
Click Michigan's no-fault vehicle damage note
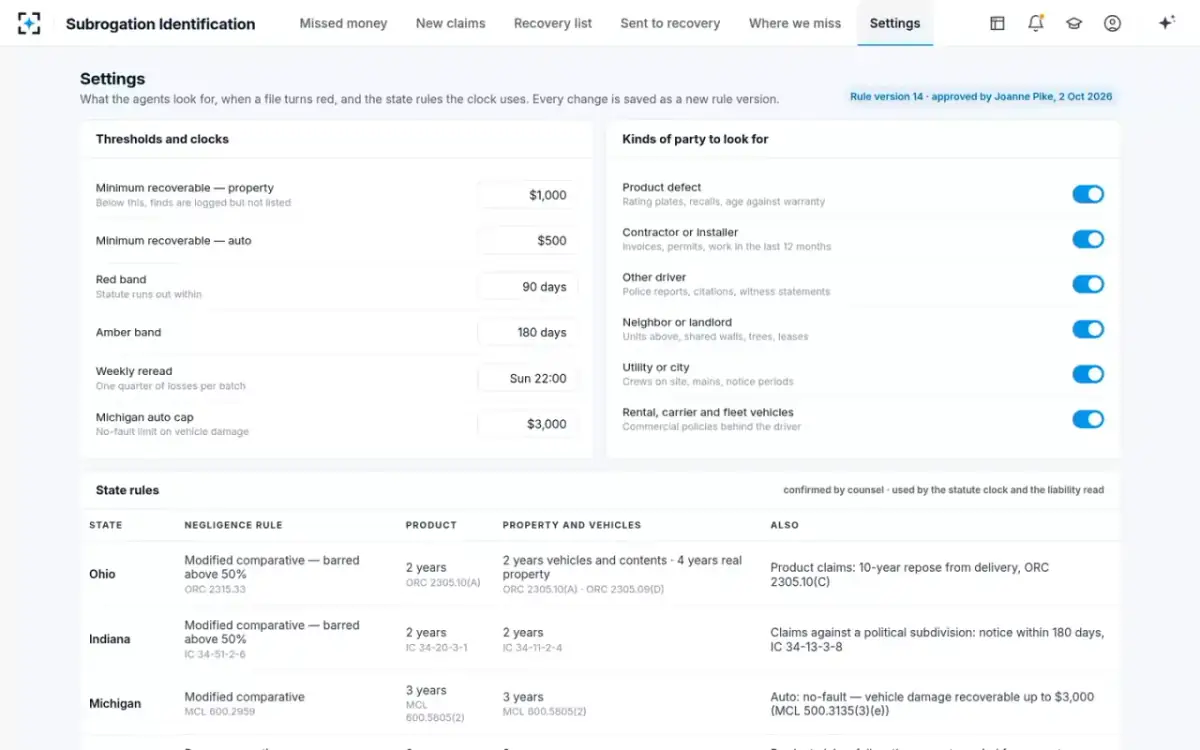click(932, 704)
